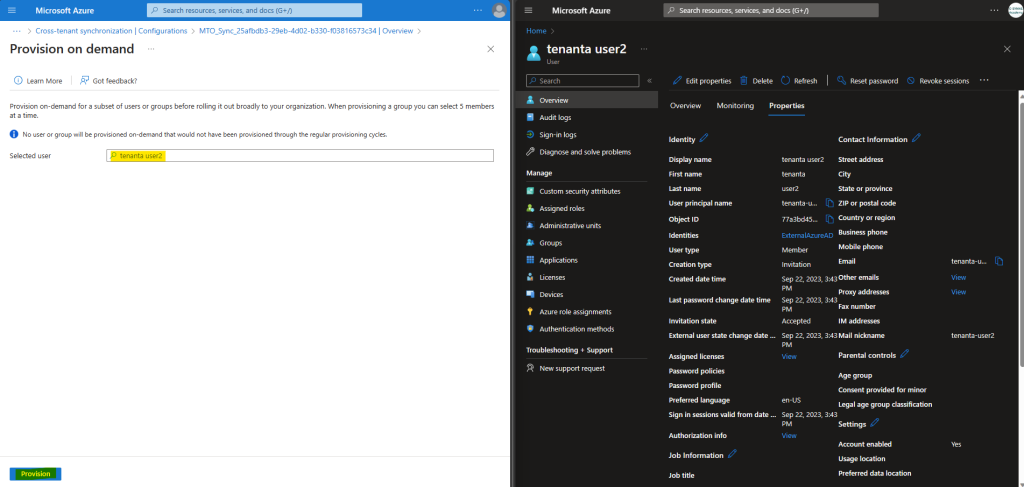Copy the Email address value
The image size is (1024, 487).
(x=999, y=261)
